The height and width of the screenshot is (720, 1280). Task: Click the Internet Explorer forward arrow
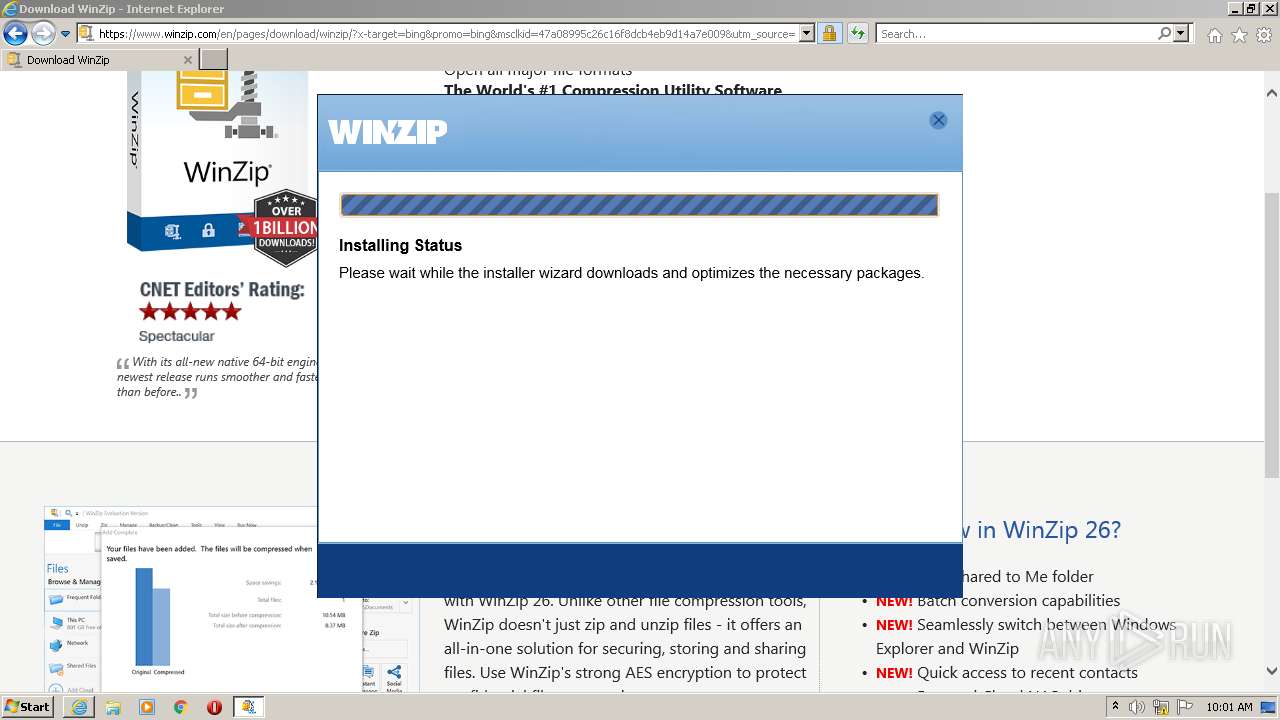tap(42, 34)
